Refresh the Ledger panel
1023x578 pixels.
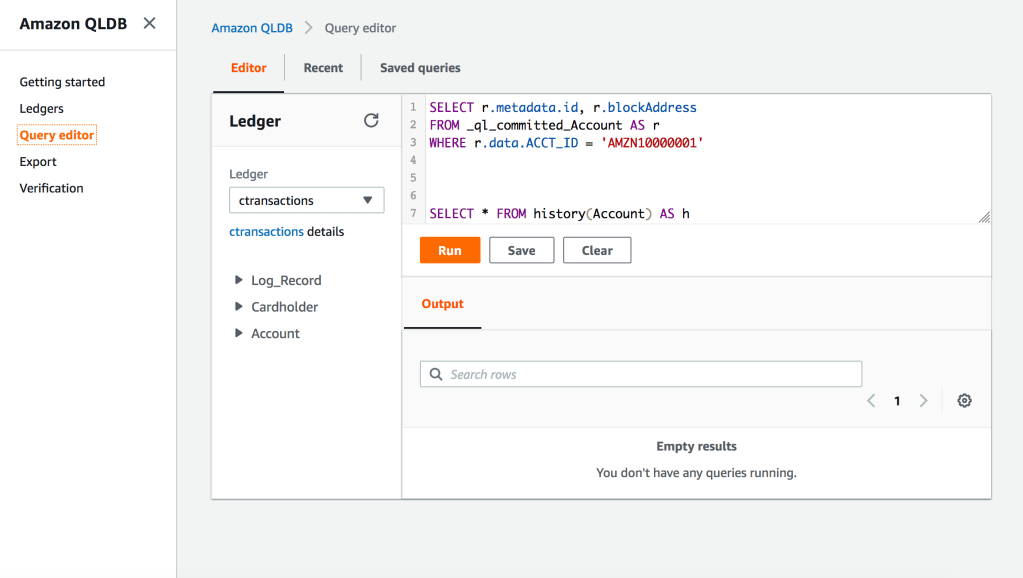tap(371, 121)
